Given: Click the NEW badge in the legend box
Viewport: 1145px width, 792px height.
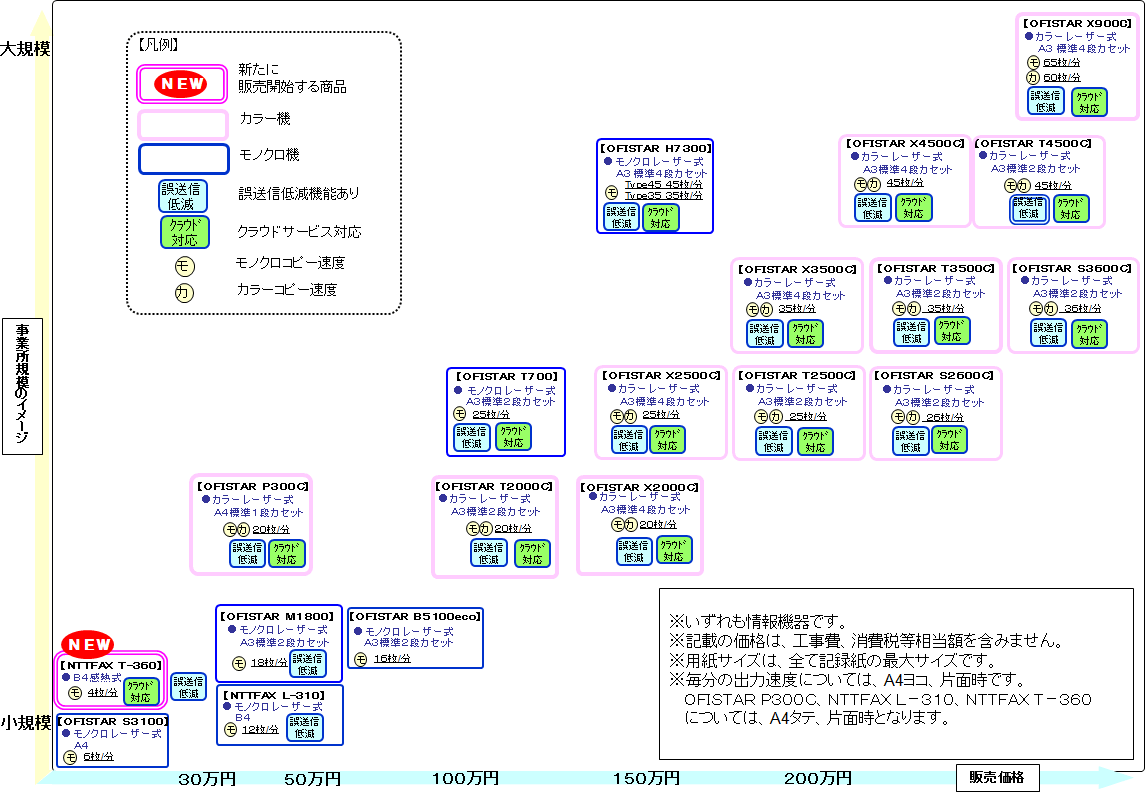Looking at the screenshot, I should coord(180,84).
